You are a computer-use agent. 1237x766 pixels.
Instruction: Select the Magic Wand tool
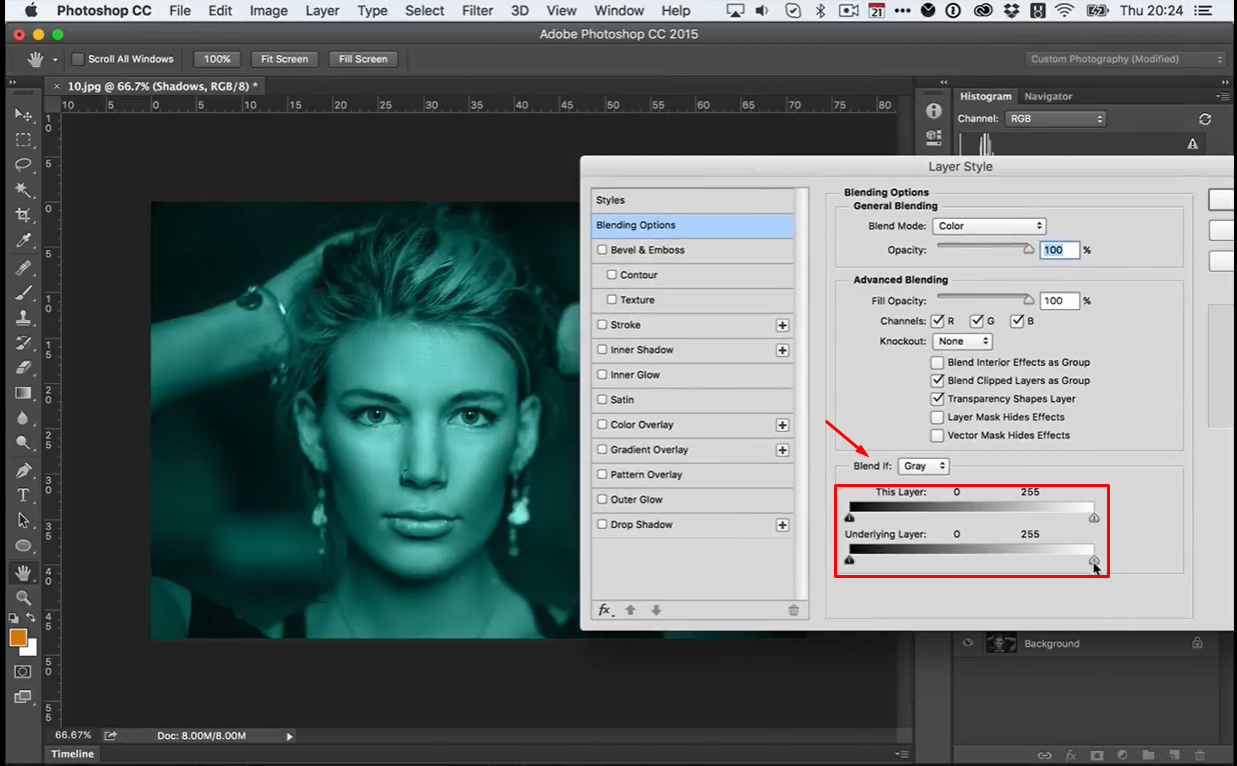point(23,190)
